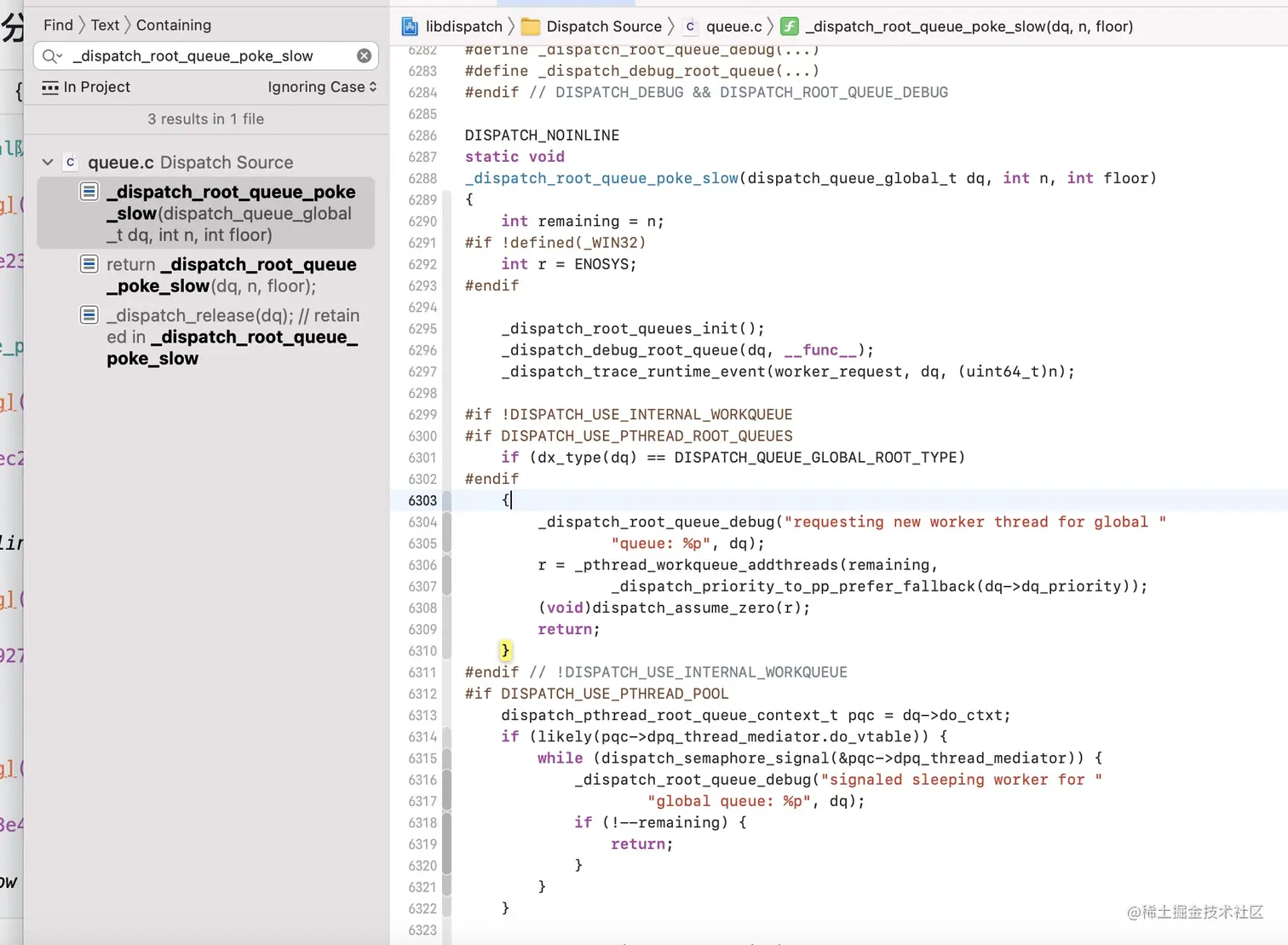This screenshot has width=1288, height=945.
Task: Select the first result with the function definition
Action: point(206,213)
